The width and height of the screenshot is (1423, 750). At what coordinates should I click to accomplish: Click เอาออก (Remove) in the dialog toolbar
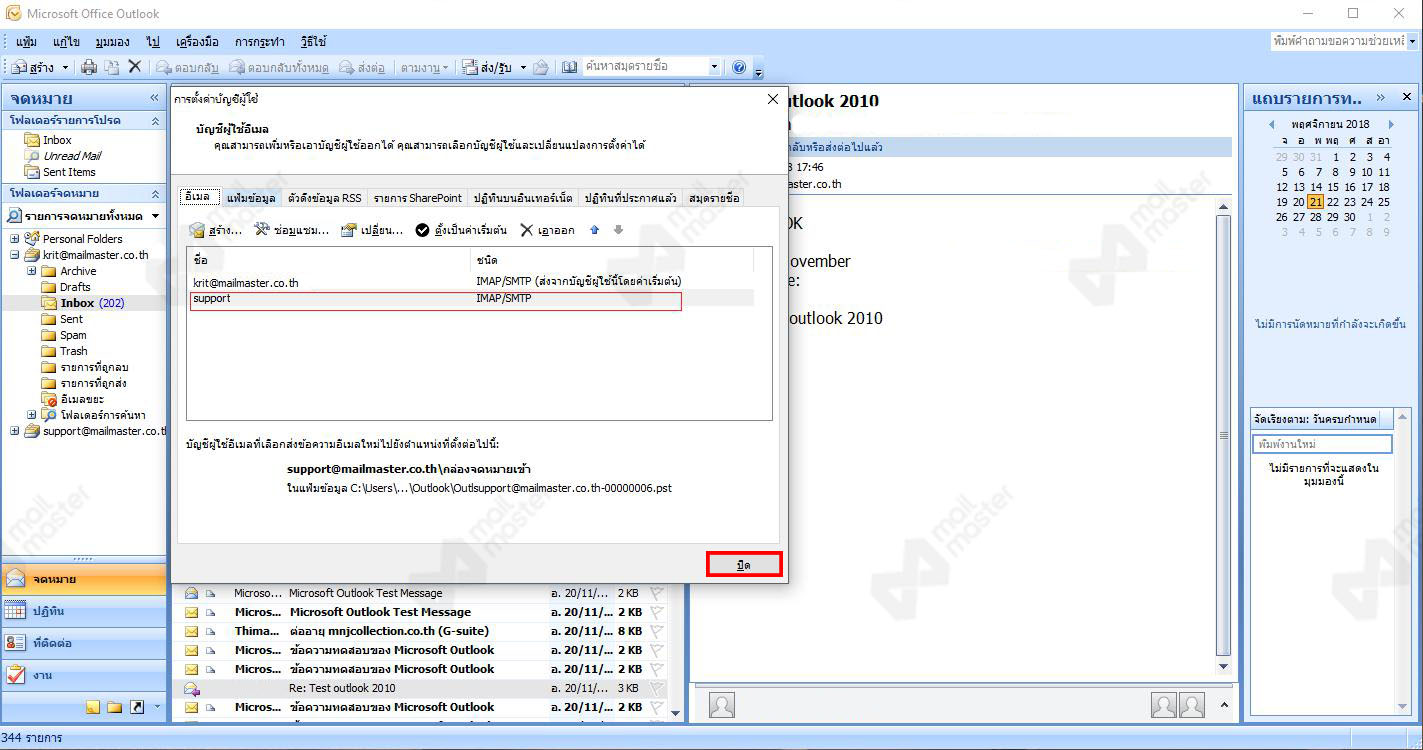click(x=548, y=230)
